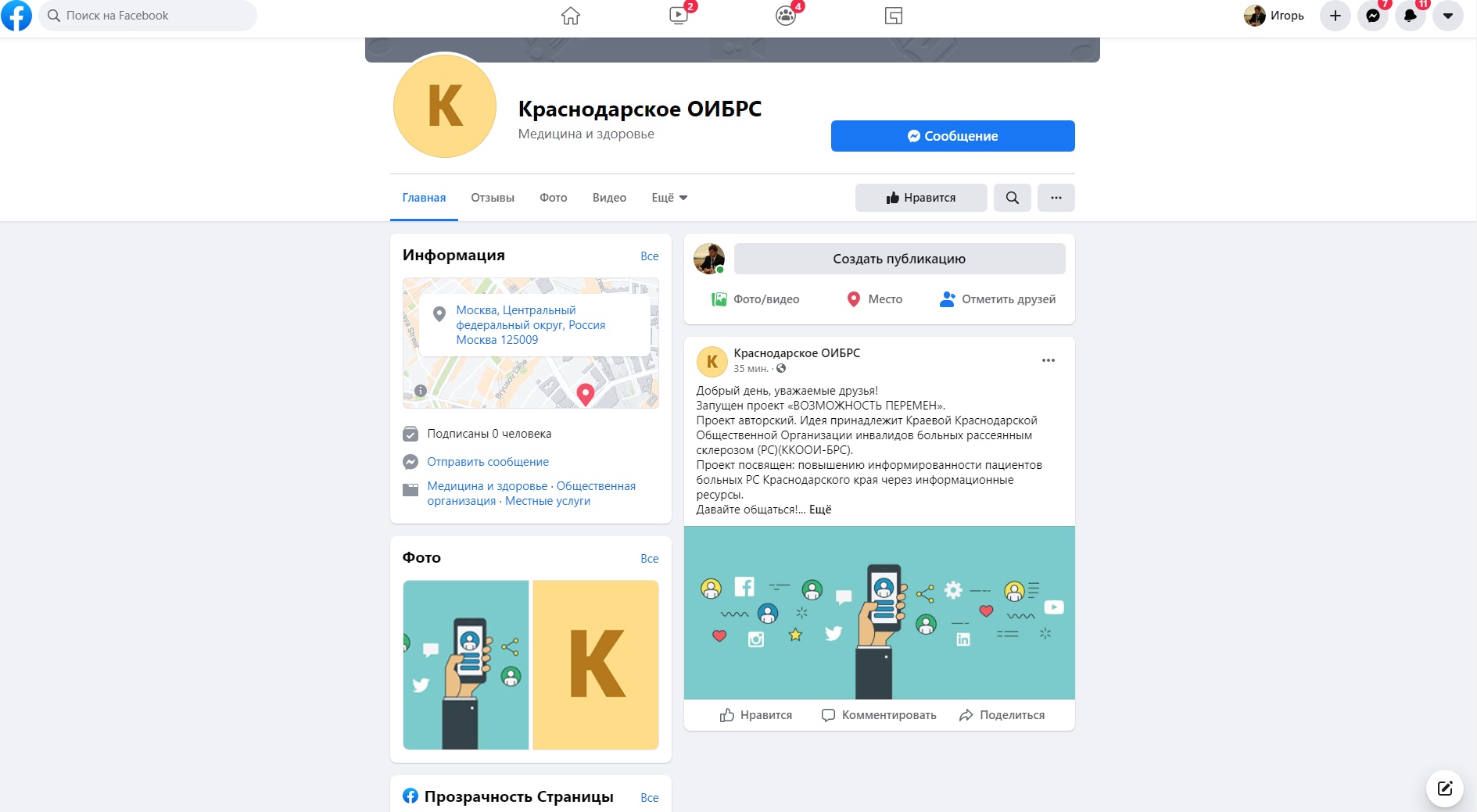The width and height of the screenshot is (1477, 812).
Task: Open the notifications bell
Action: pos(1411,16)
